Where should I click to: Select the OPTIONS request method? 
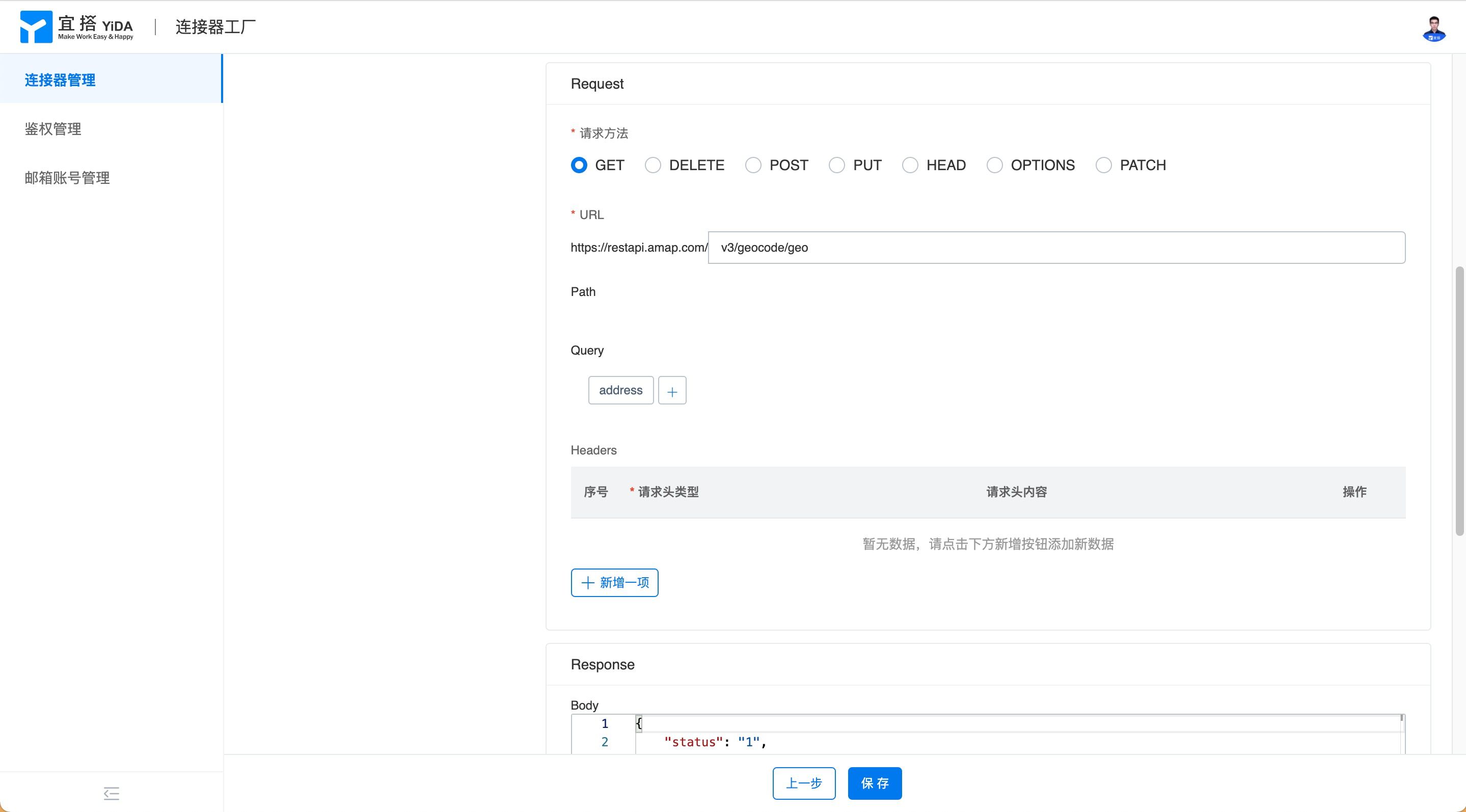pos(994,165)
